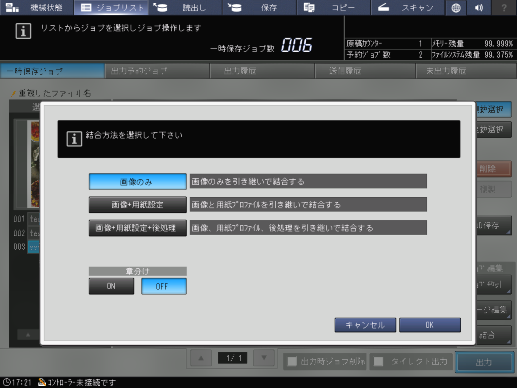This screenshot has height=388, width=517.
Task: Click the speaker volume icon
Action: coord(479,7)
